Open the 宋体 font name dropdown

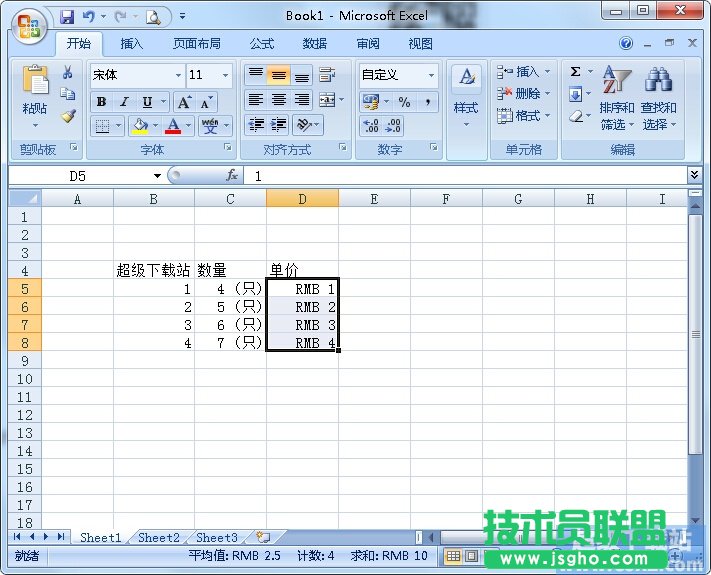coord(178,75)
